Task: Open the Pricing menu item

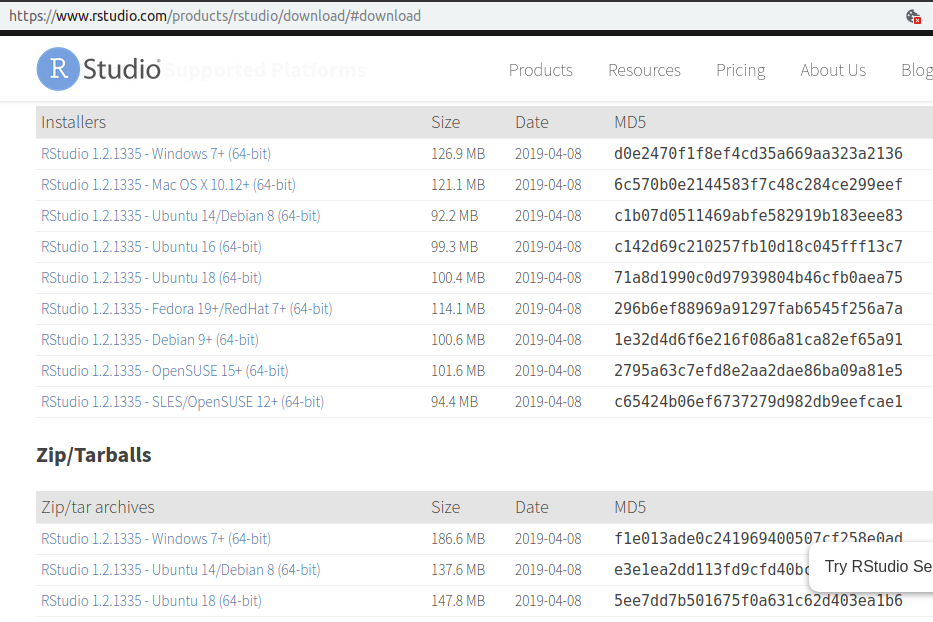Action: 740,70
